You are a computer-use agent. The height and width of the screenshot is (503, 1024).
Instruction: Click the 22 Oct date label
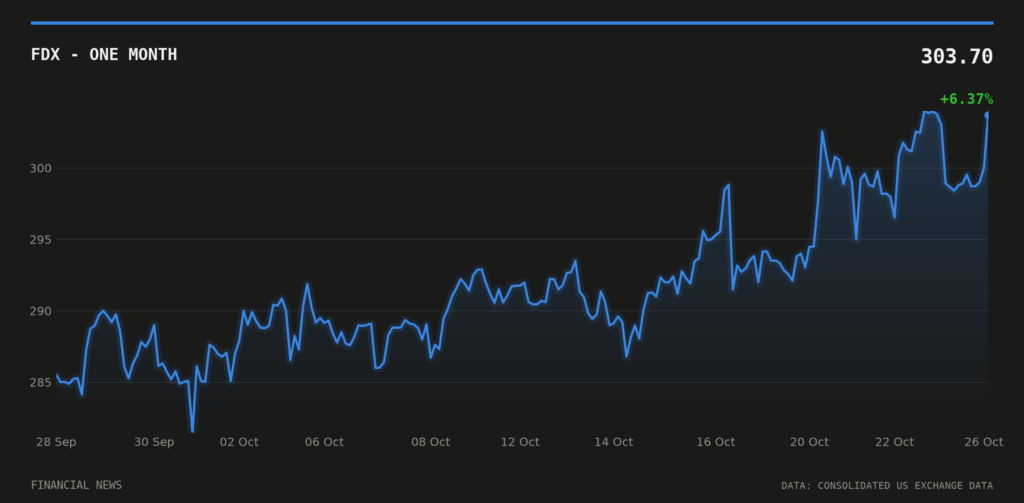pyautogui.click(x=894, y=442)
